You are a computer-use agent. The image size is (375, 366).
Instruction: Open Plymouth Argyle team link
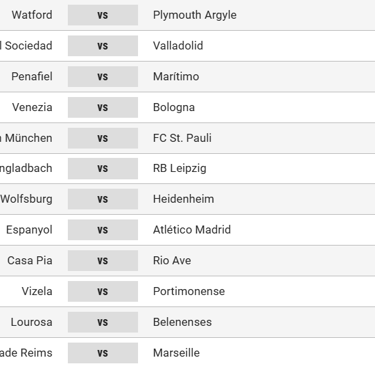point(195,15)
